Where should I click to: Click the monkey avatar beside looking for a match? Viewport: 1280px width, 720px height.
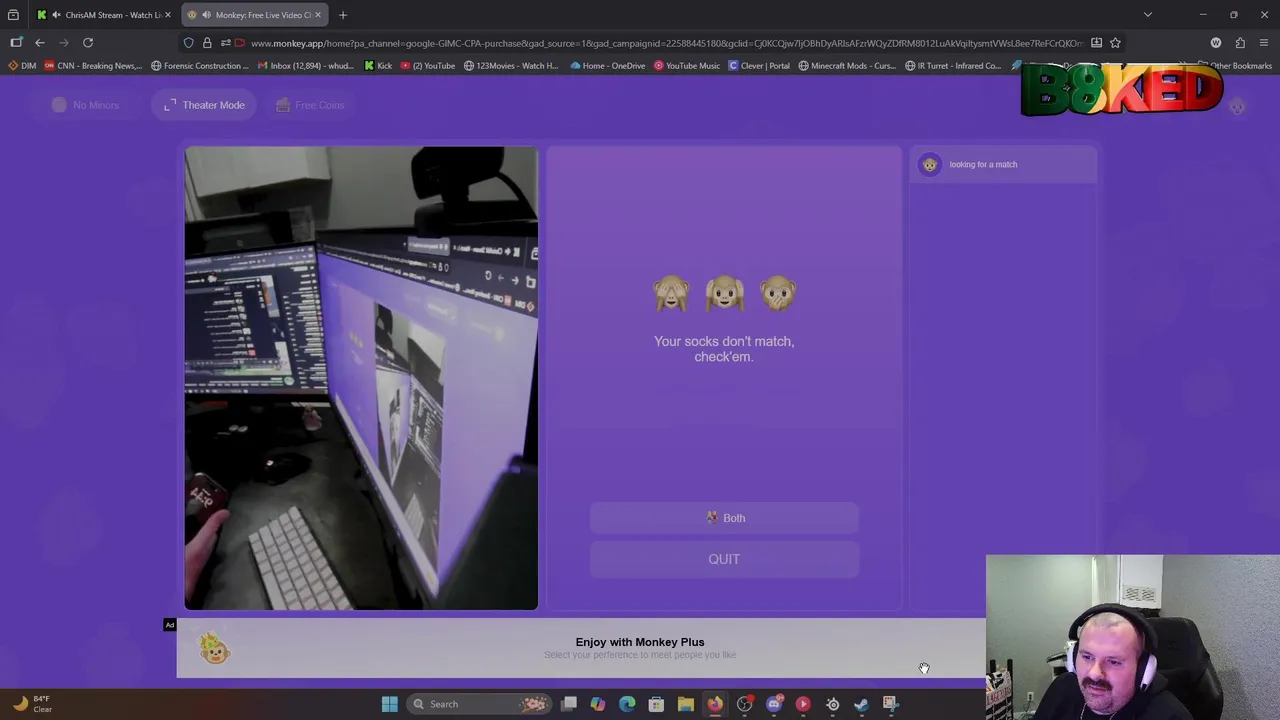click(x=930, y=165)
